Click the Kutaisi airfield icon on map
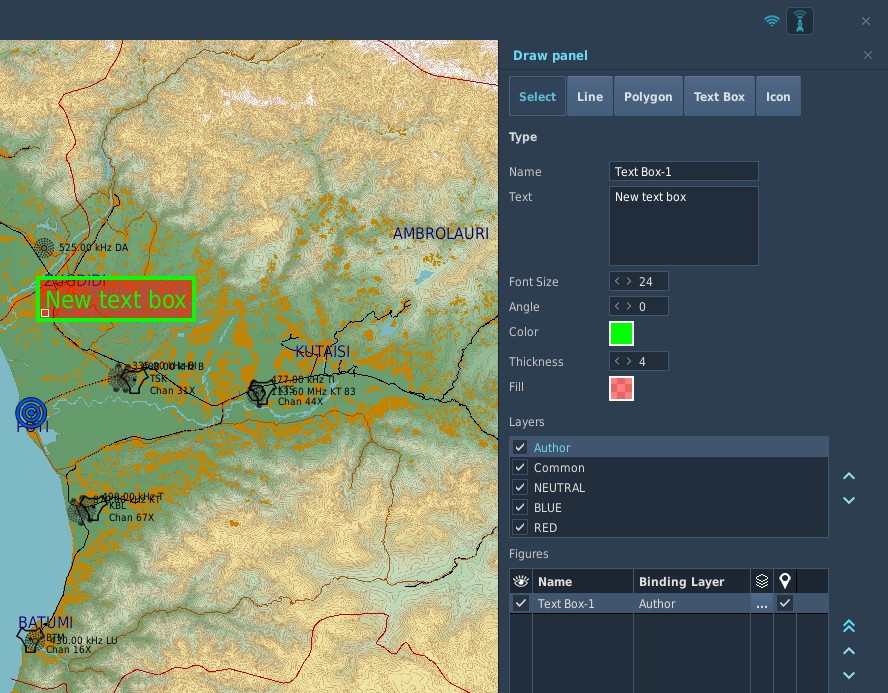Image resolution: width=888 pixels, height=693 pixels. point(258,392)
